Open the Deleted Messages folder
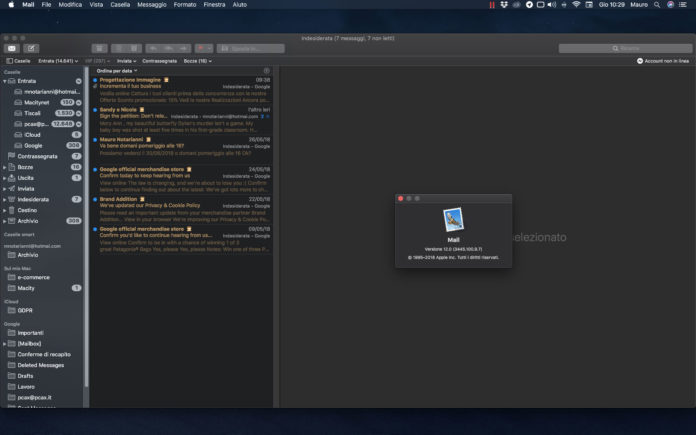696x435 pixels. [x=42, y=365]
